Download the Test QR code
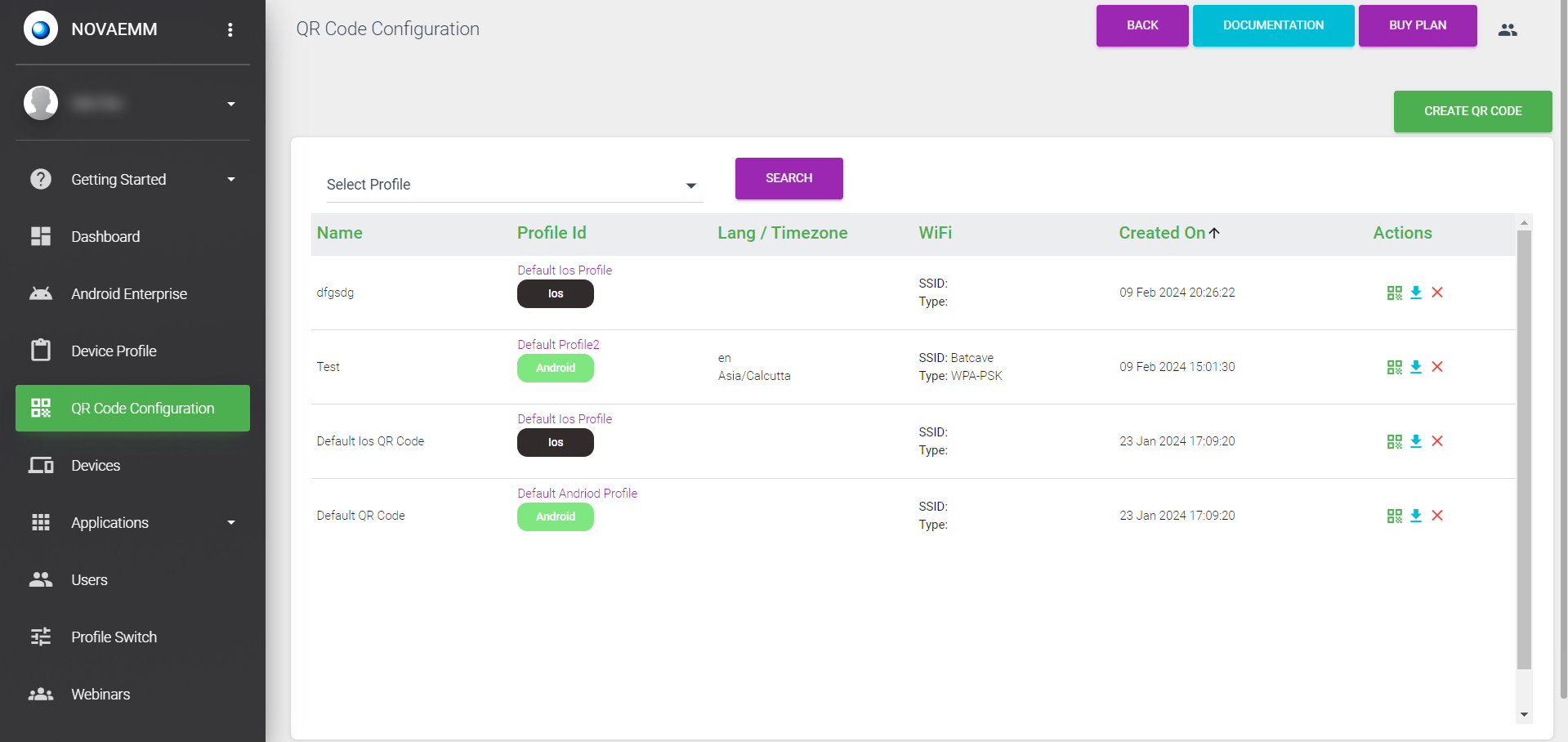This screenshot has height=742, width=1568. click(x=1416, y=367)
